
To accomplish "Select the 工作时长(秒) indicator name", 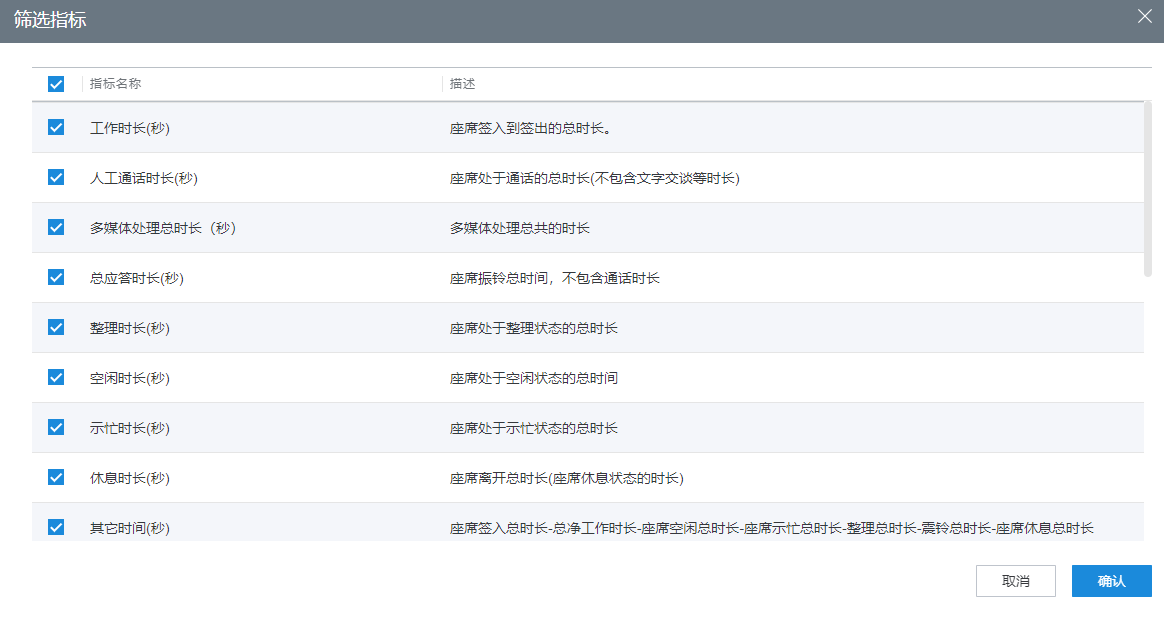I will [130, 128].
